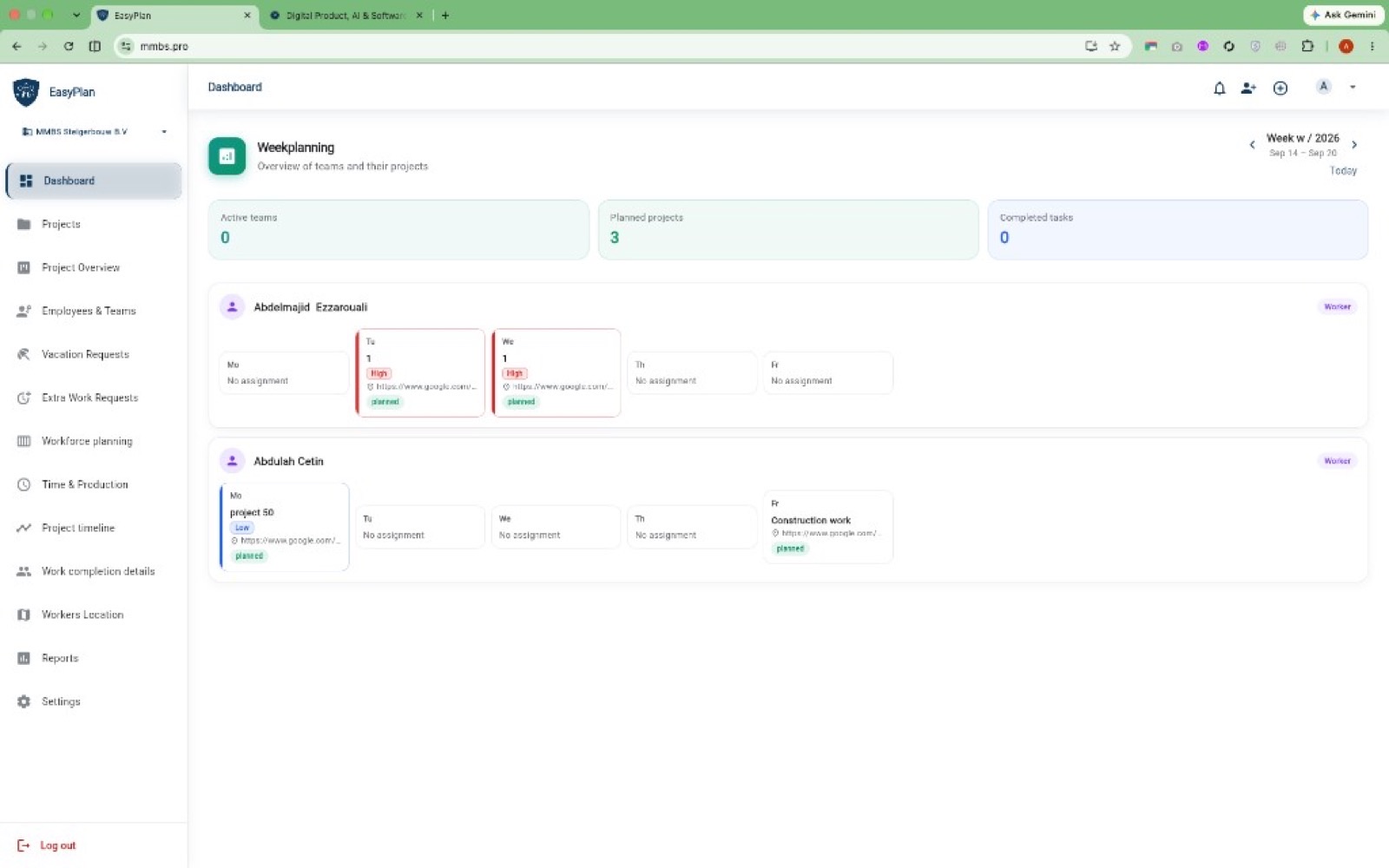Viewport: 1389px width, 868px height.
Task: Click the add user icon in header
Action: [1248, 88]
